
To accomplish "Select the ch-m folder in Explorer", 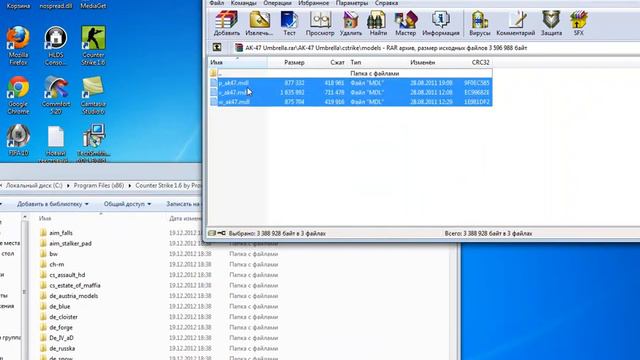I will pos(56,264).
